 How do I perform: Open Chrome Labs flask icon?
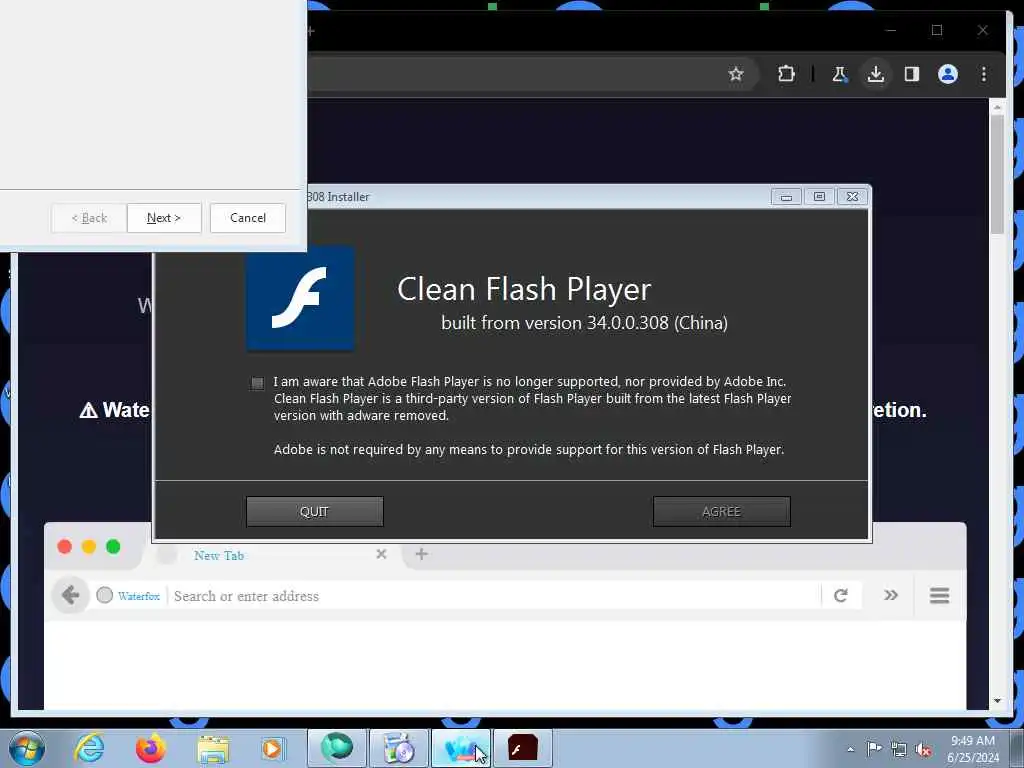click(840, 74)
